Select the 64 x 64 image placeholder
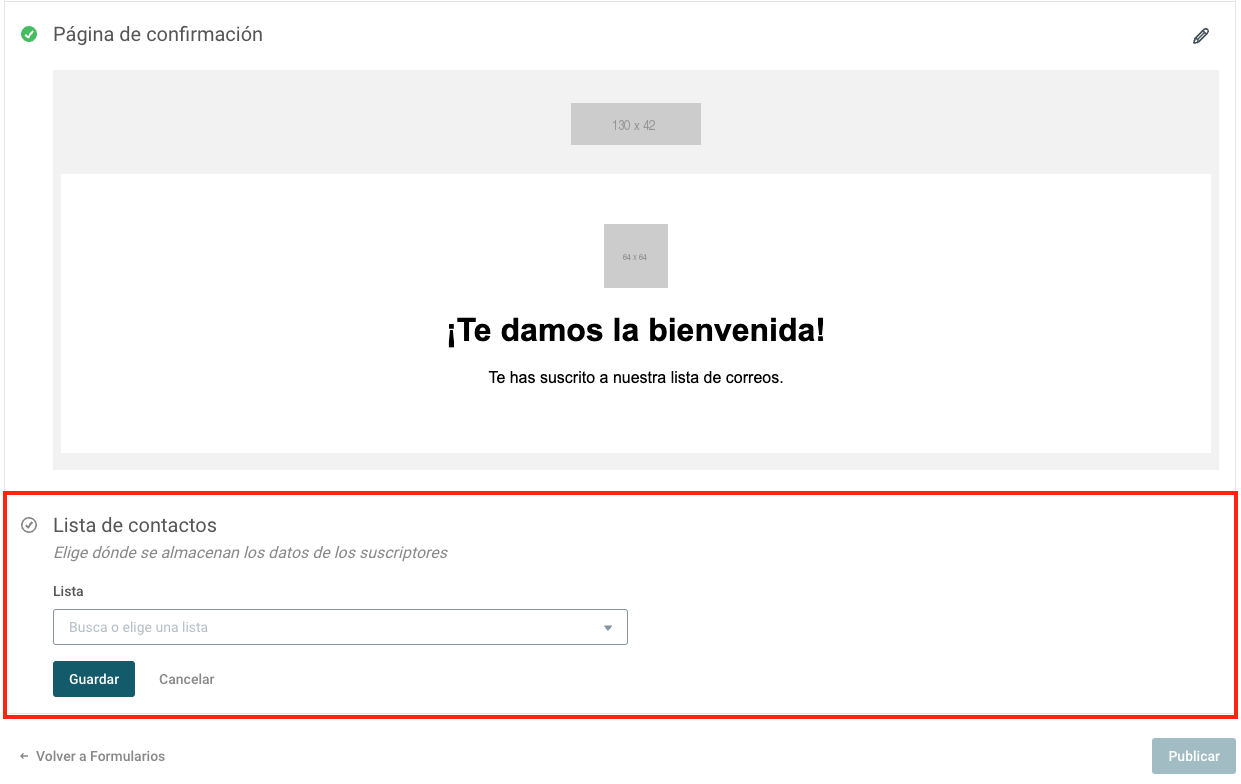The image size is (1241, 784). 636,256
